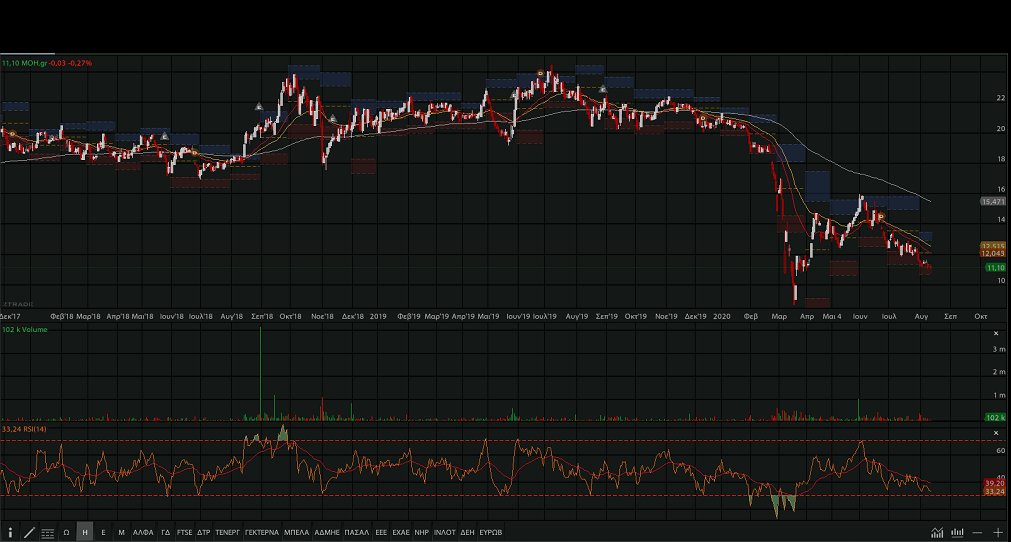Image resolution: width=1011 pixels, height=542 pixels.
Task: Zoom in using the plus icon
Action: click(x=997, y=533)
